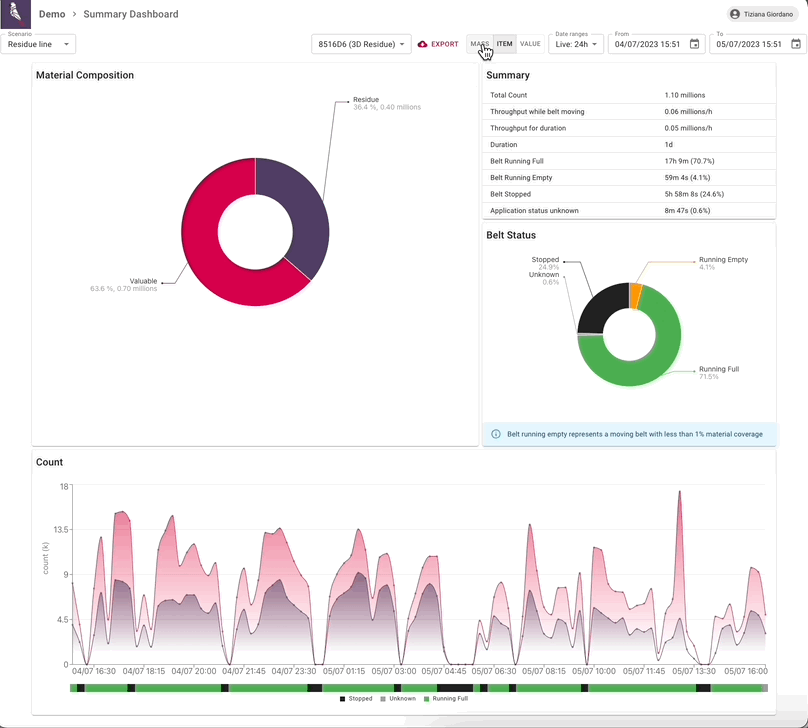Click the bird logo icon at top left
This screenshot has height=728, width=808.
[16, 15]
